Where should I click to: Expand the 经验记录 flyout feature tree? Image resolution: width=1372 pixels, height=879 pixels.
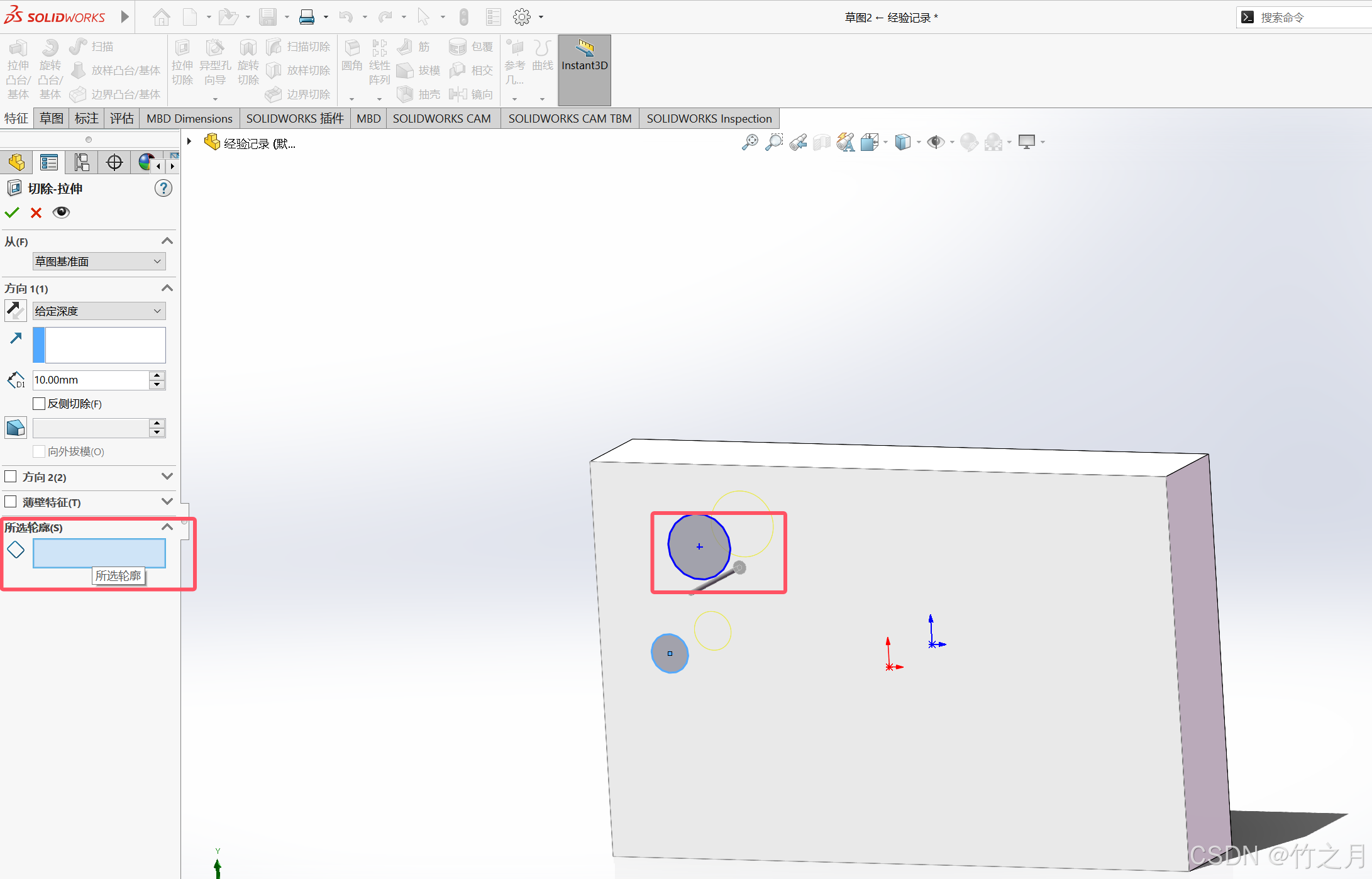click(x=189, y=142)
